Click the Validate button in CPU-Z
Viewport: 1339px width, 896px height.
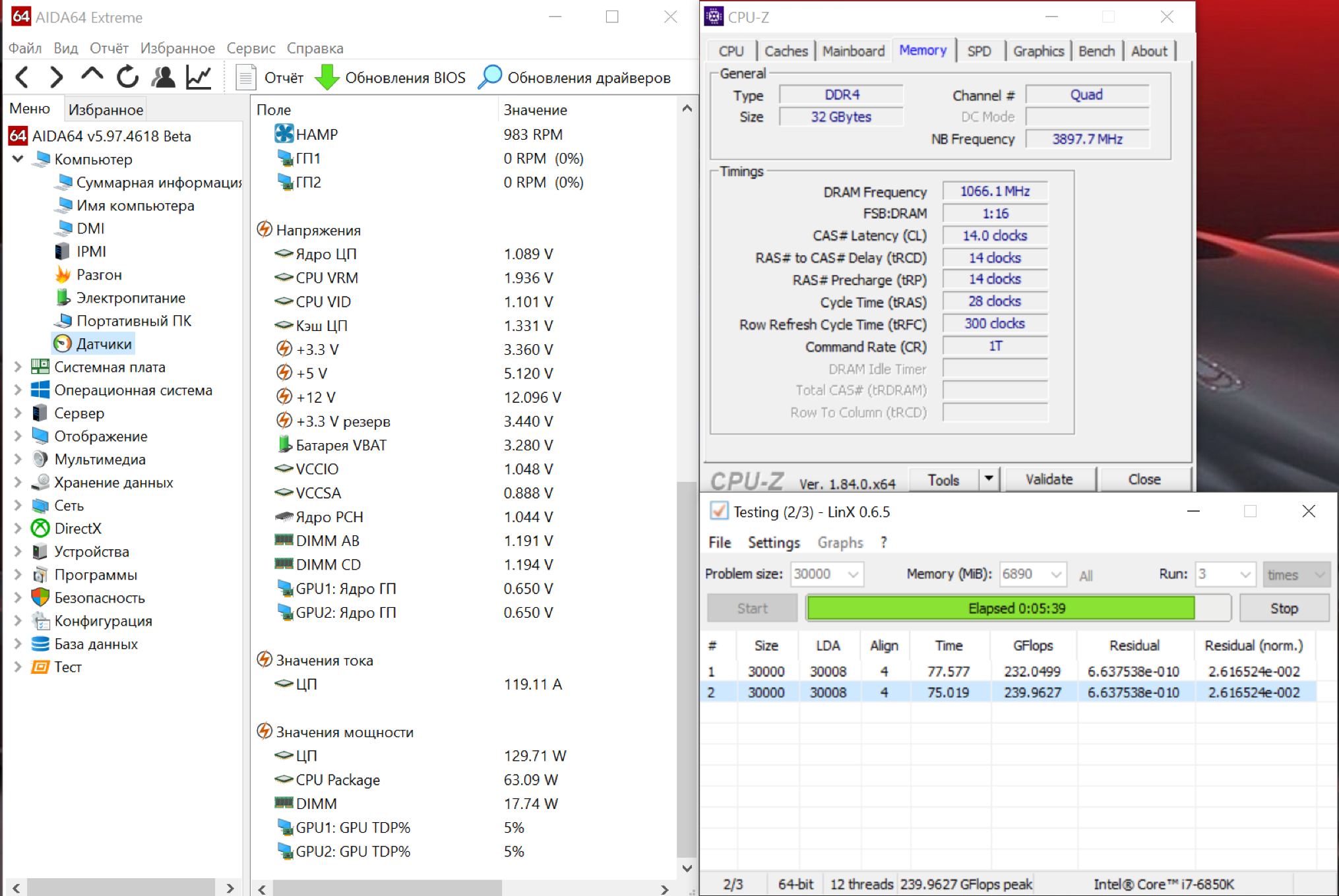pos(1048,479)
